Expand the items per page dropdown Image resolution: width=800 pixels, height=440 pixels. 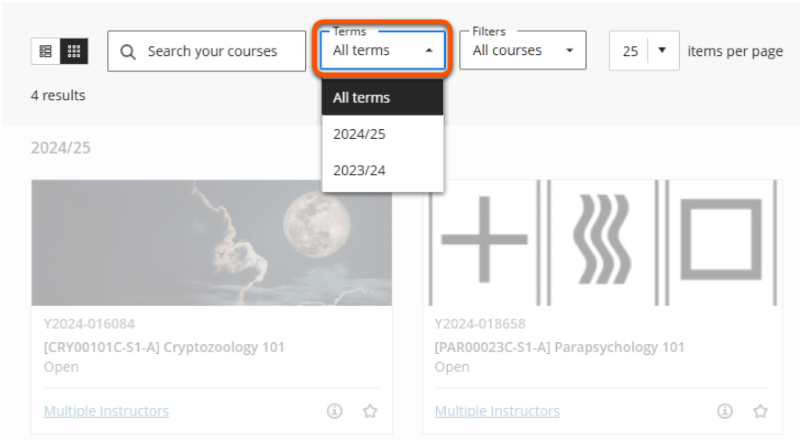[662, 51]
